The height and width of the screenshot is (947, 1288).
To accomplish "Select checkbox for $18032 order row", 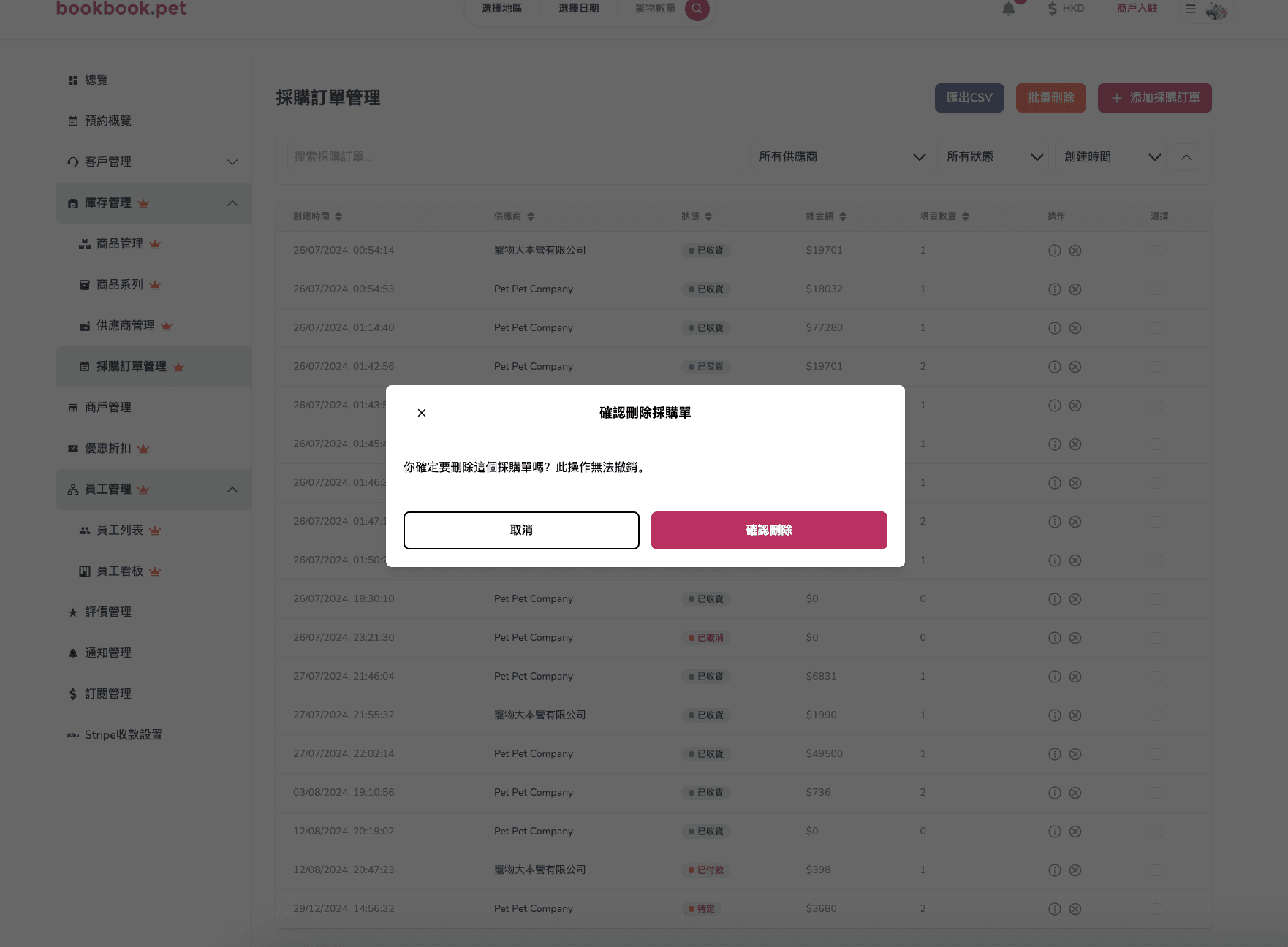I will tap(1156, 289).
